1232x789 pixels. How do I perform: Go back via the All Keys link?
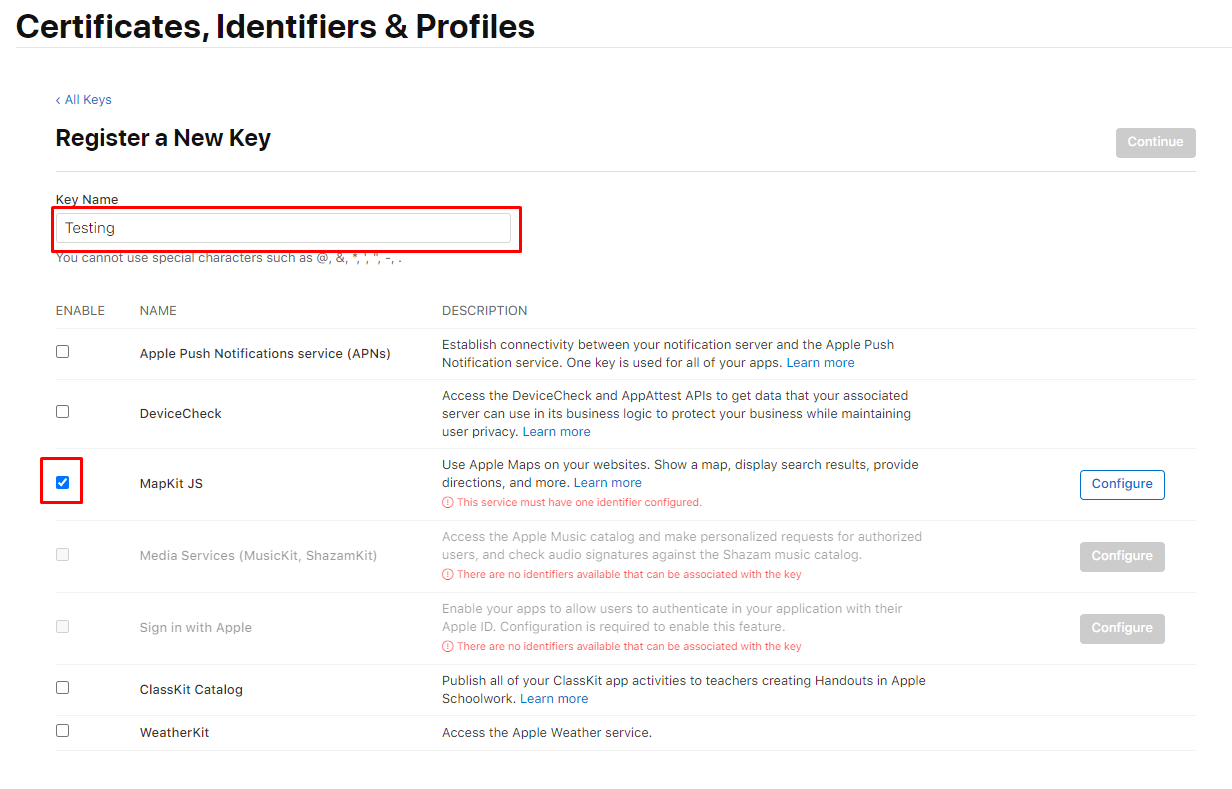coord(84,100)
